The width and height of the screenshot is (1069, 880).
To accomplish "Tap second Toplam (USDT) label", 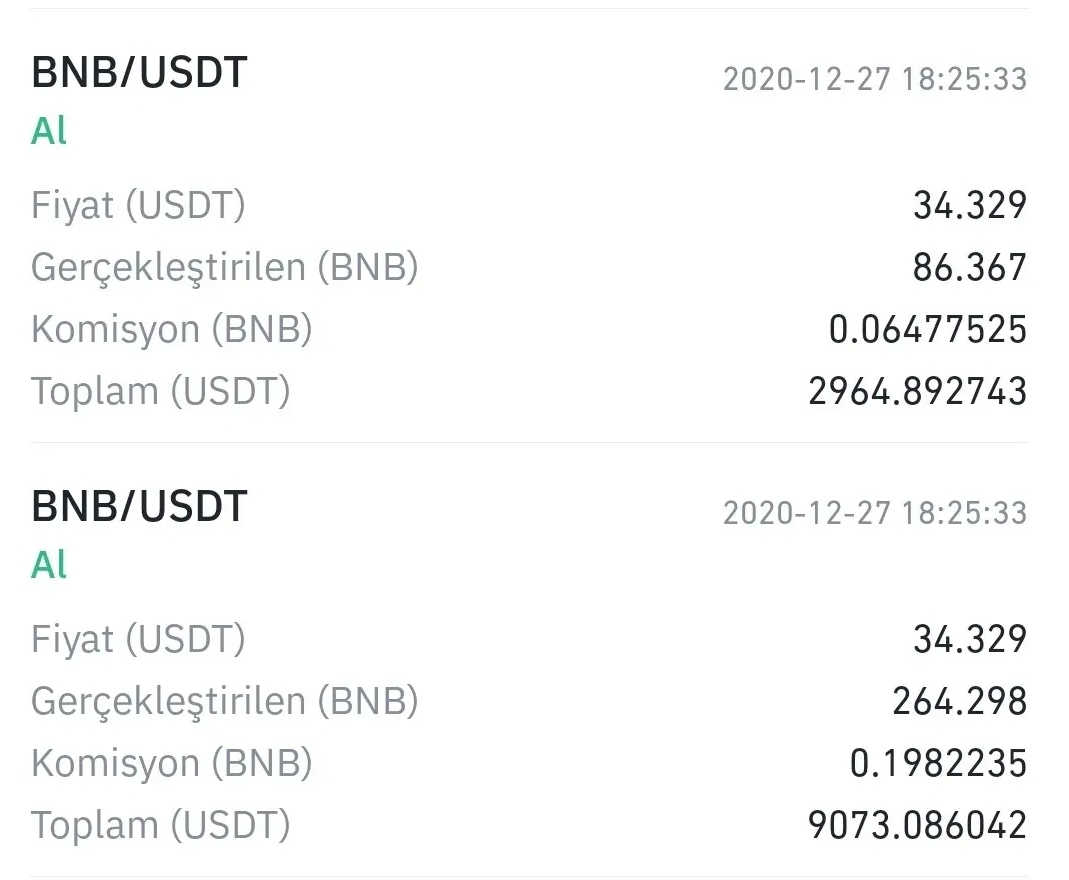I will point(161,825).
